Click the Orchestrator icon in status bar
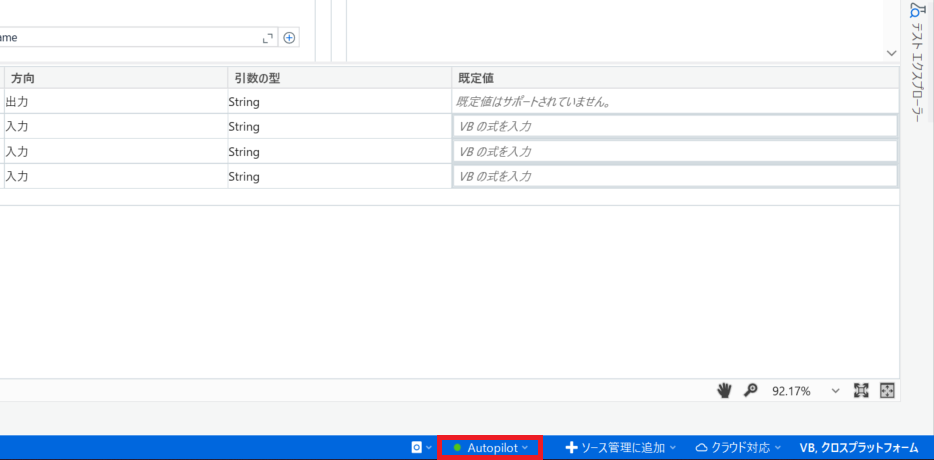The height and width of the screenshot is (460, 934). point(417,448)
